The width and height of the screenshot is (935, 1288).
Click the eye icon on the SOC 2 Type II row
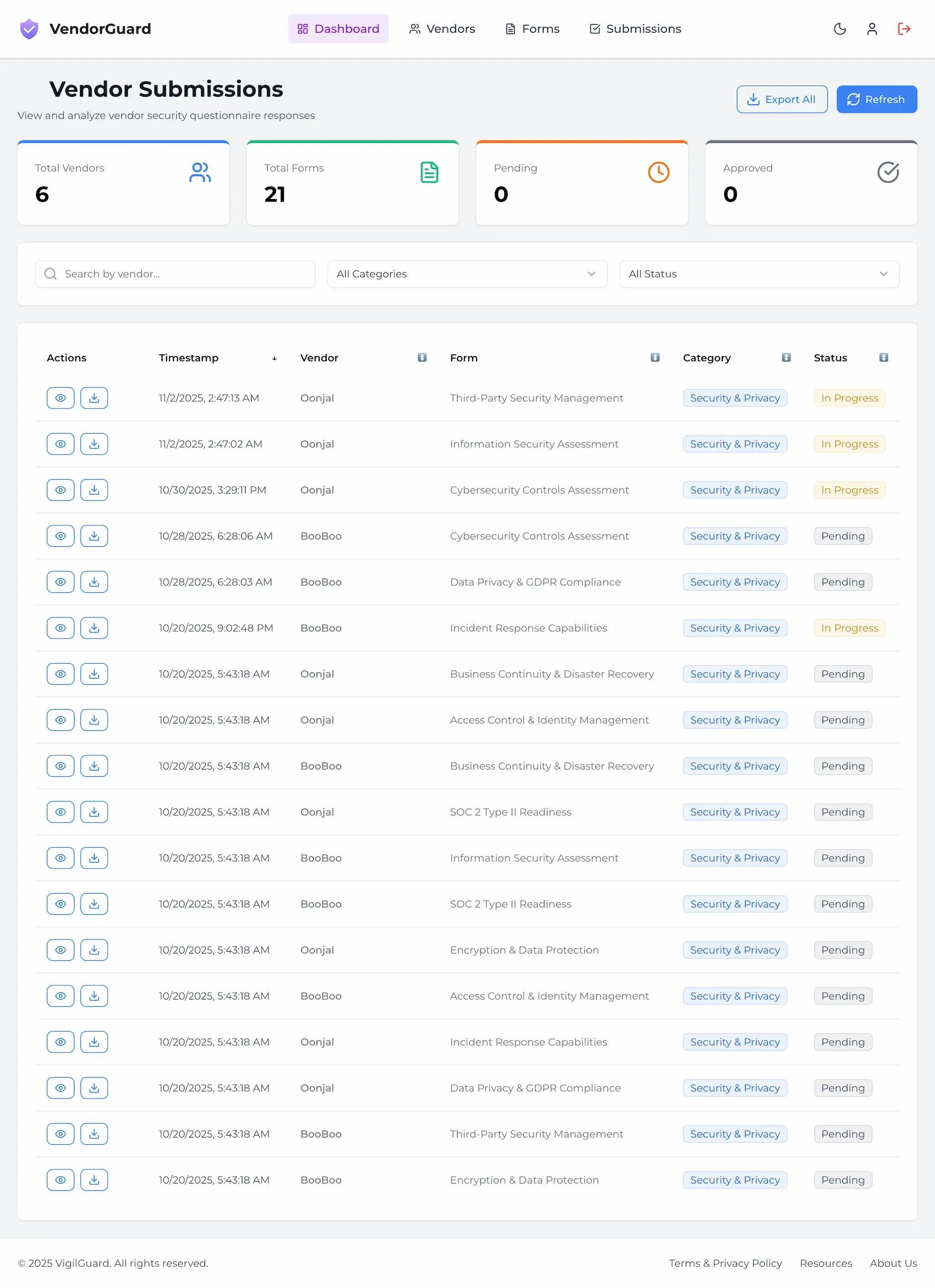click(x=60, y=812)
